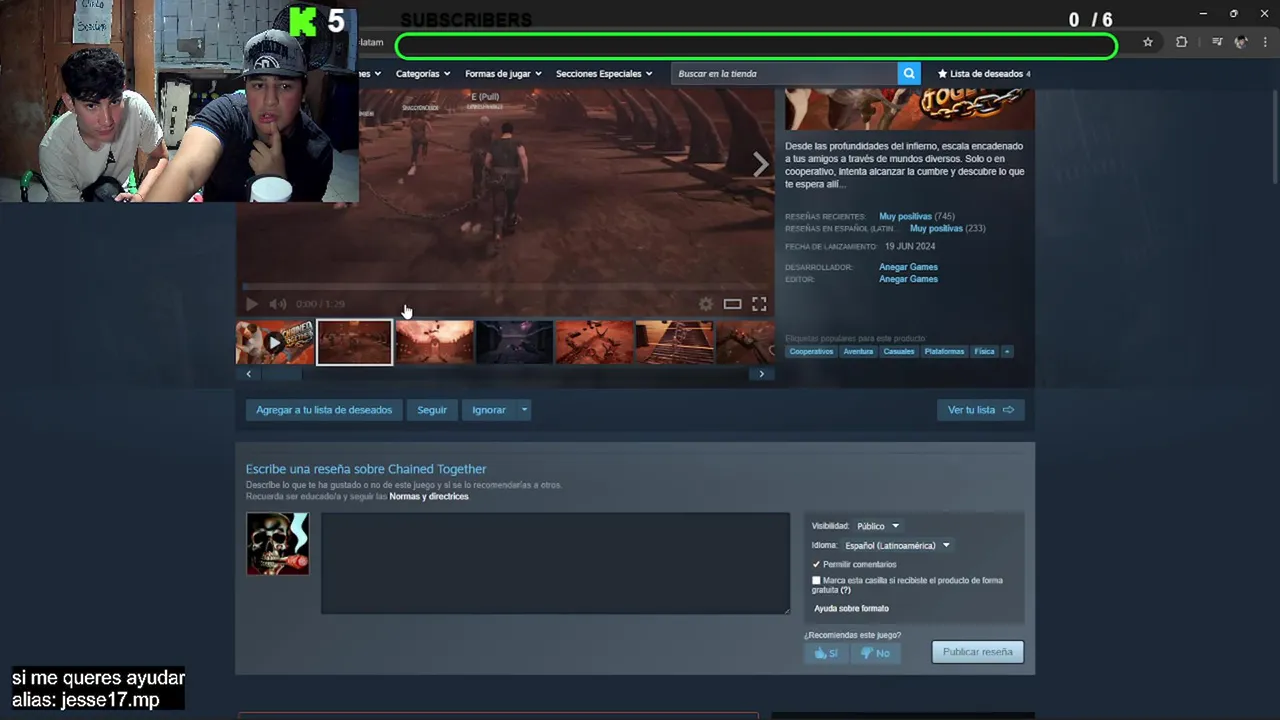Select the sixth rail-track thumbnail
This screenshot has width=1280, height=720.
pos(674,342)
